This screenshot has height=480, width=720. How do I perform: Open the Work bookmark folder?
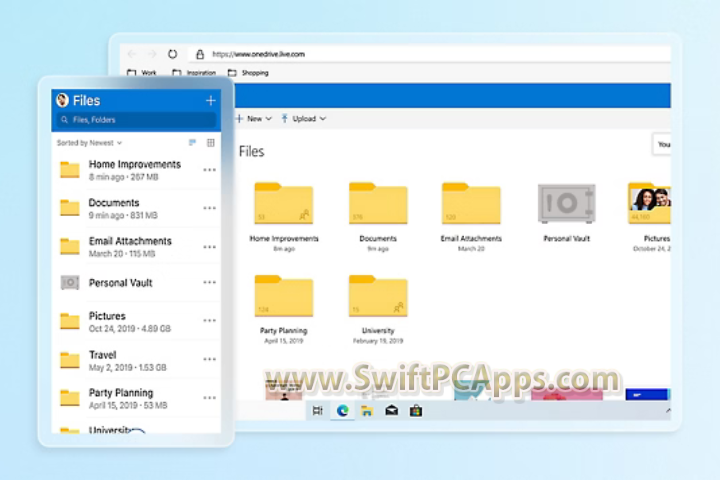142,73
